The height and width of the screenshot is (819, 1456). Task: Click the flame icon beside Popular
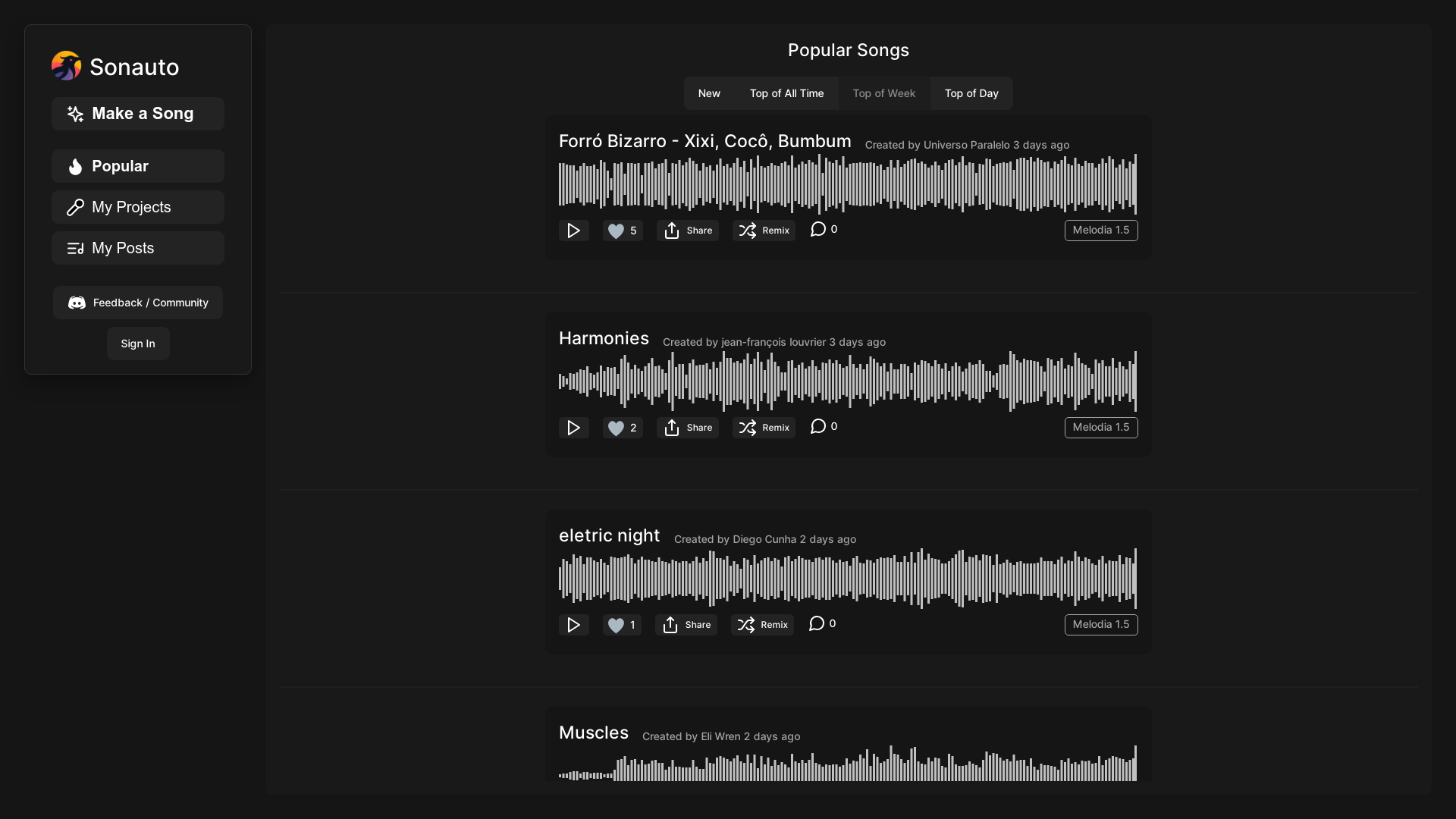74,166
